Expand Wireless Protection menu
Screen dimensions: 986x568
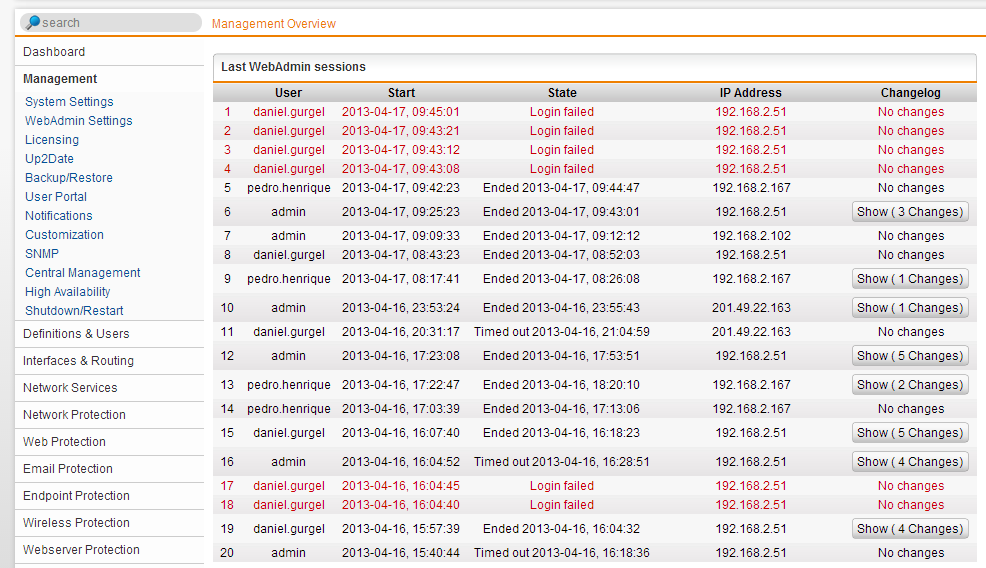pos(76,523)
